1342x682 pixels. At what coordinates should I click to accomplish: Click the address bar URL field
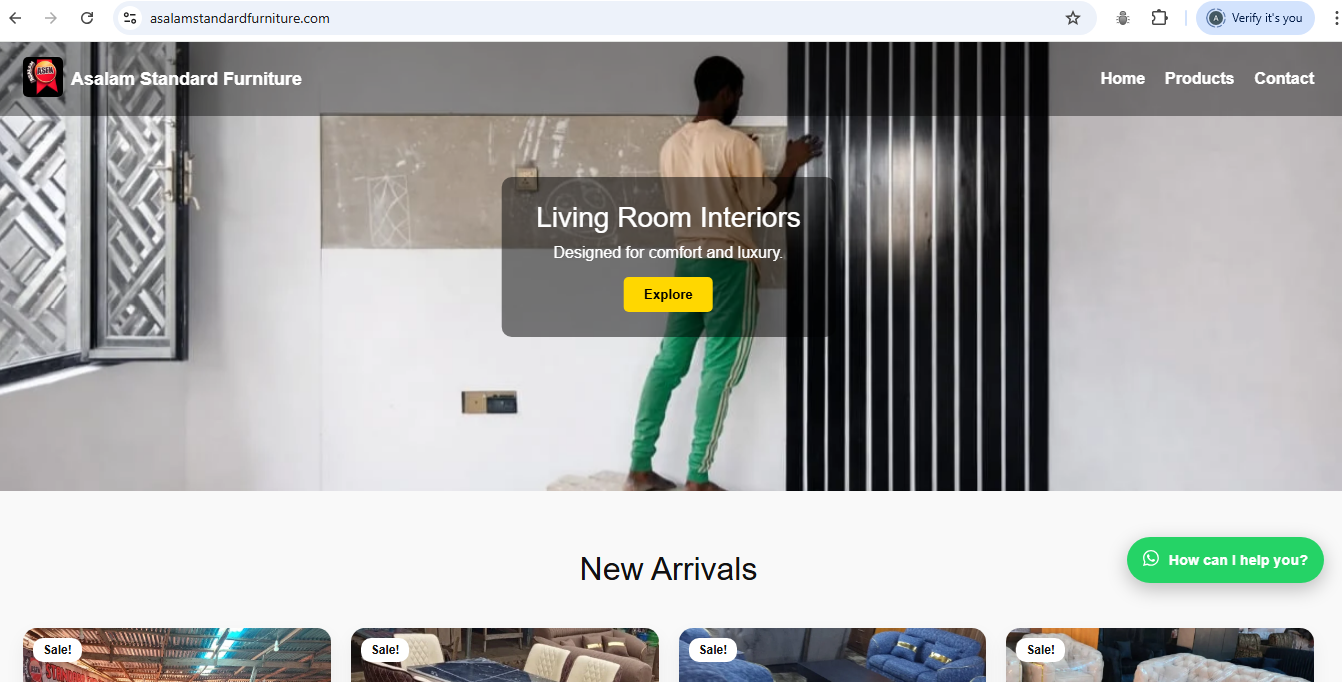[x=600, y=18]
